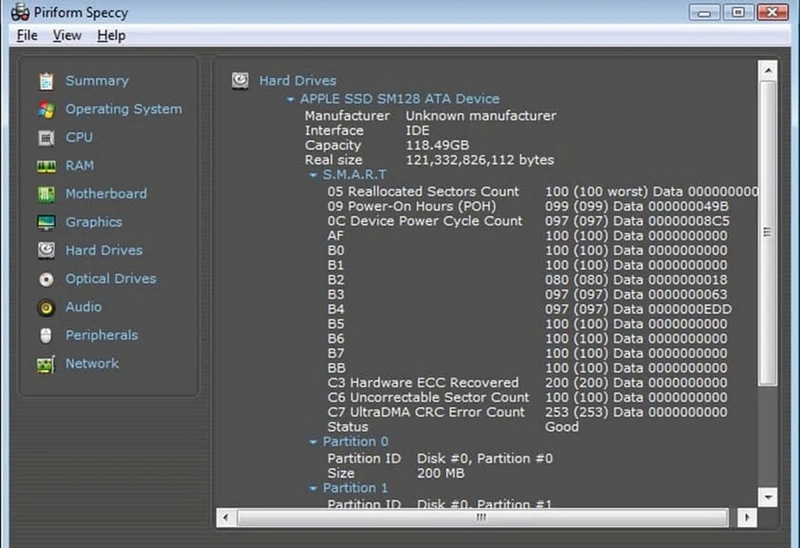Screen dimensions: 800x548
Task: Click the vertical scrollbar down arrow
Action: pyautogui.click(x=768, y=496)
